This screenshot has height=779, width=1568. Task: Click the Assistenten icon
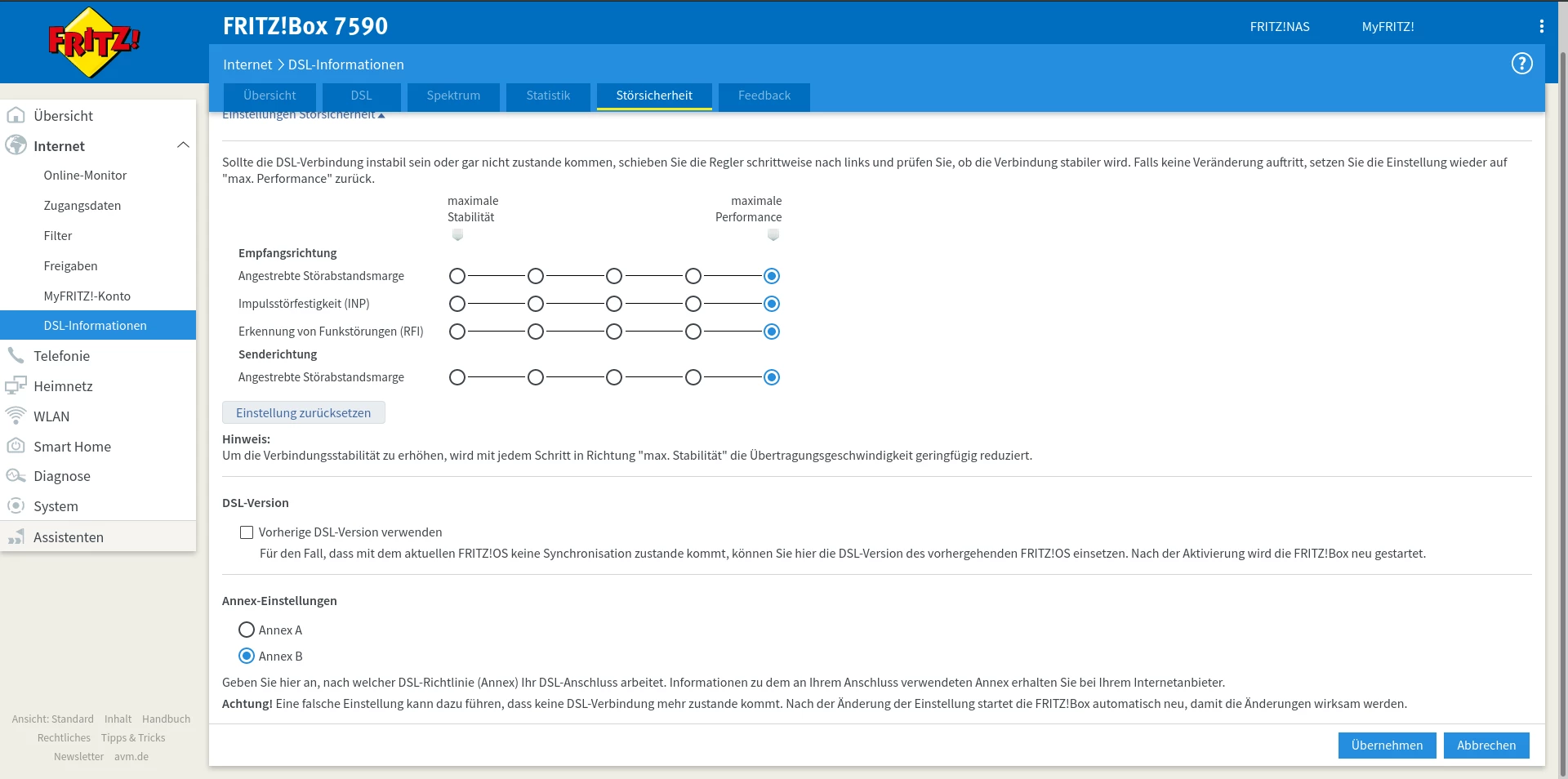click(16, 536)
